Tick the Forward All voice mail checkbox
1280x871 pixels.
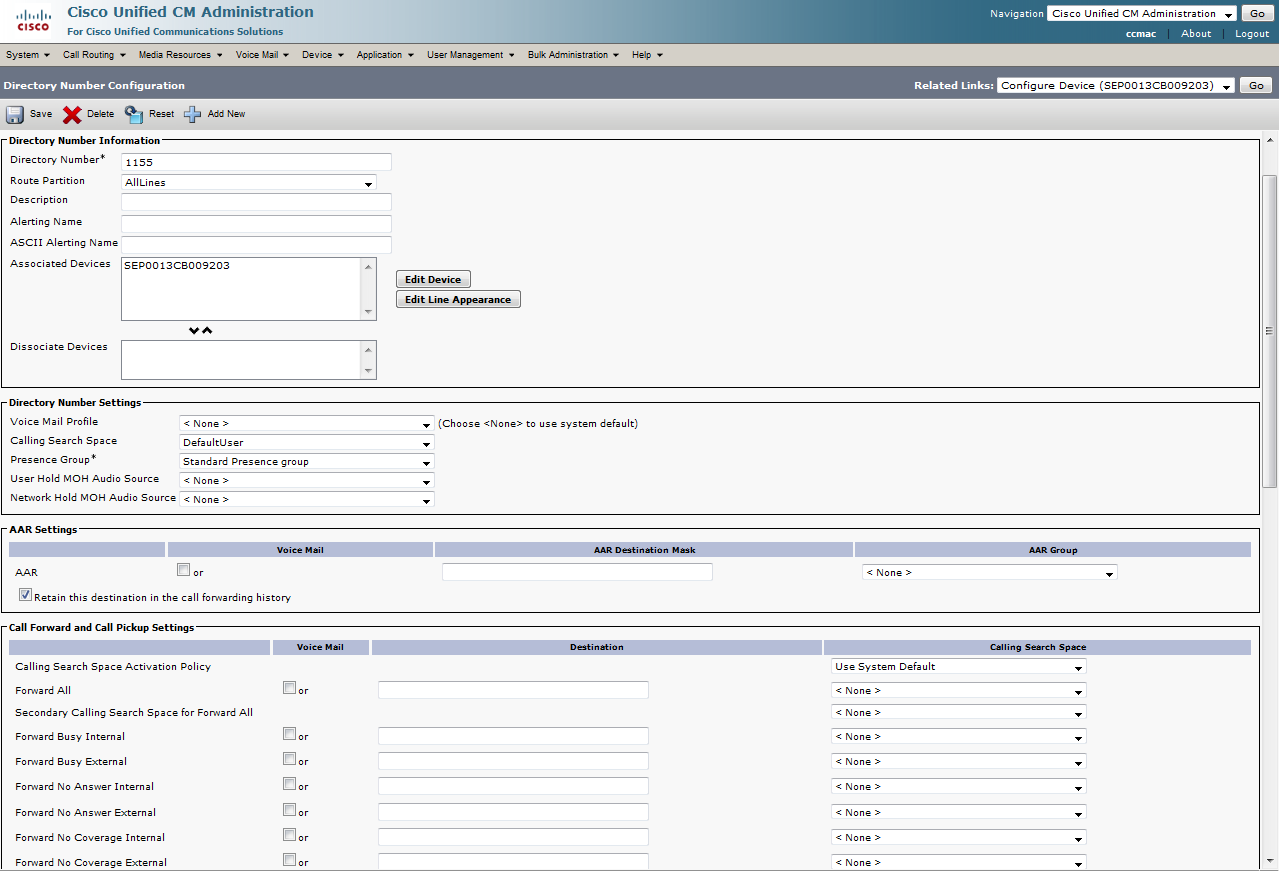(289, 688)
